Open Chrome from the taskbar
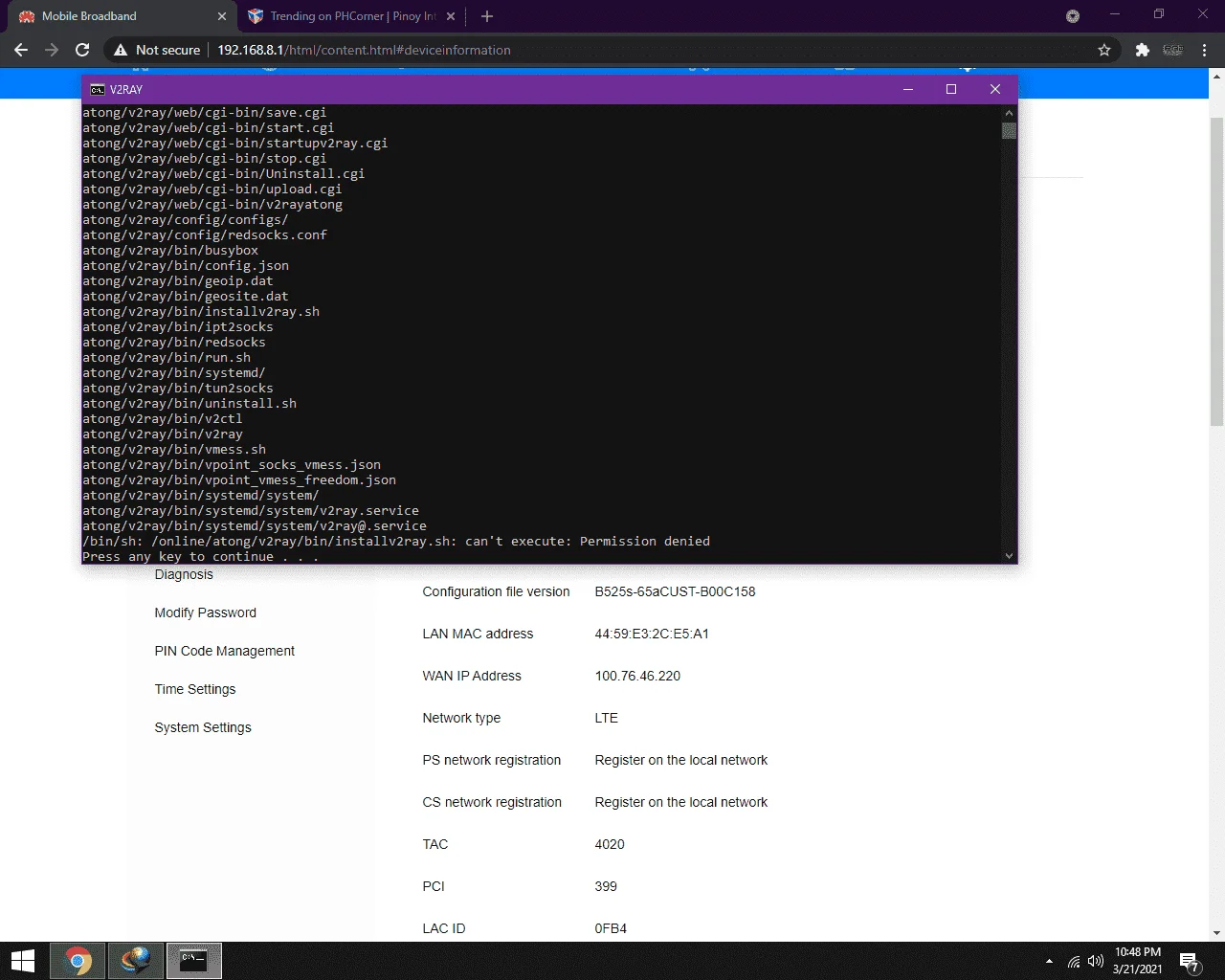 (78, 961)
